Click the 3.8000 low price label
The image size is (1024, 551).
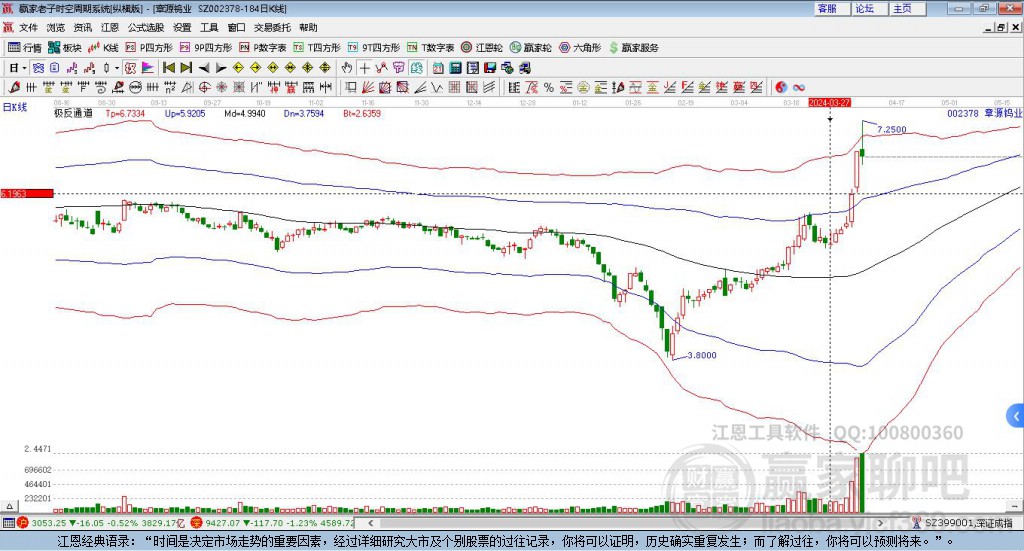701,355
